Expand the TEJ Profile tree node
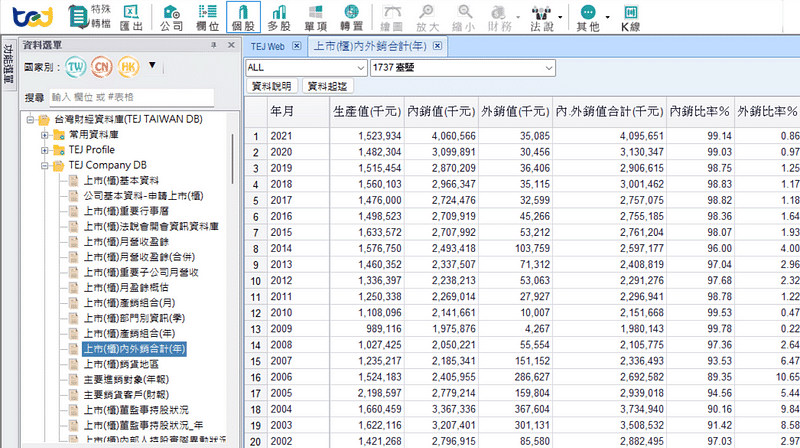This screenshot has height=448, width=800. [x=45, y=150]
